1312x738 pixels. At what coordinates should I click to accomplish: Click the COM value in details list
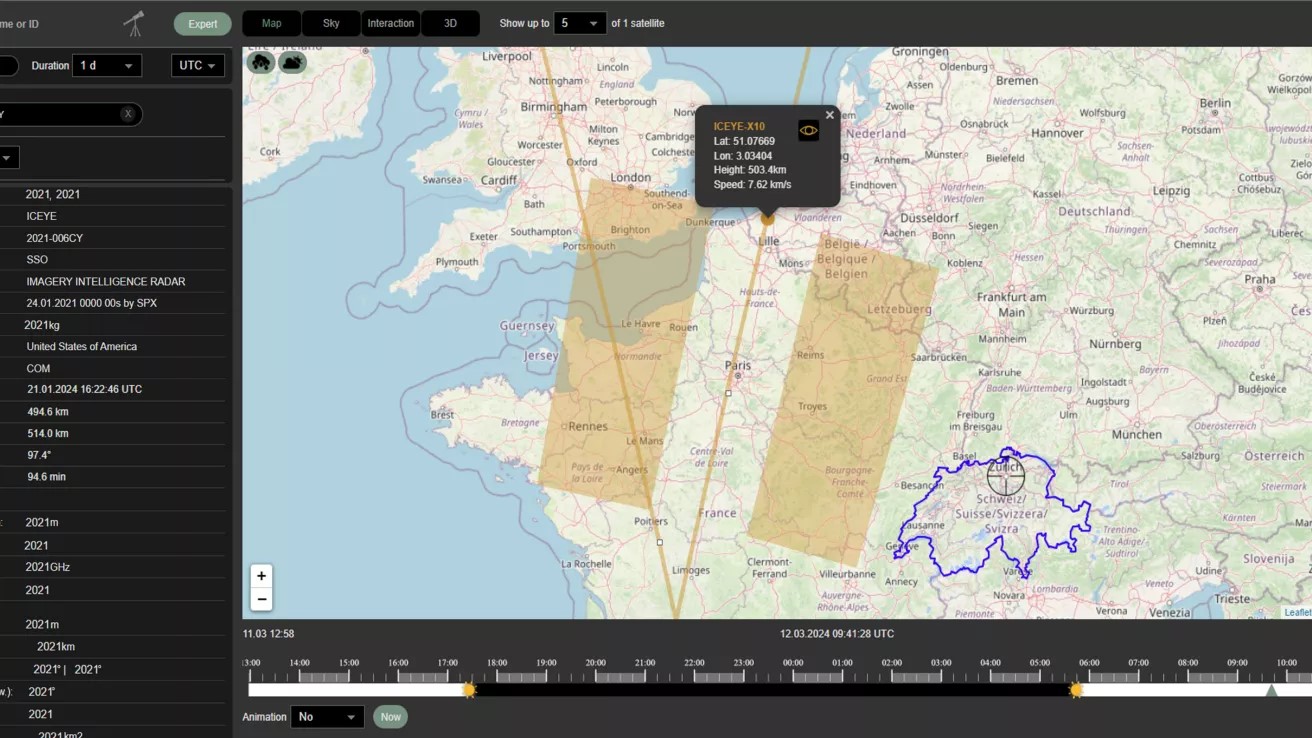coord(38,368)
